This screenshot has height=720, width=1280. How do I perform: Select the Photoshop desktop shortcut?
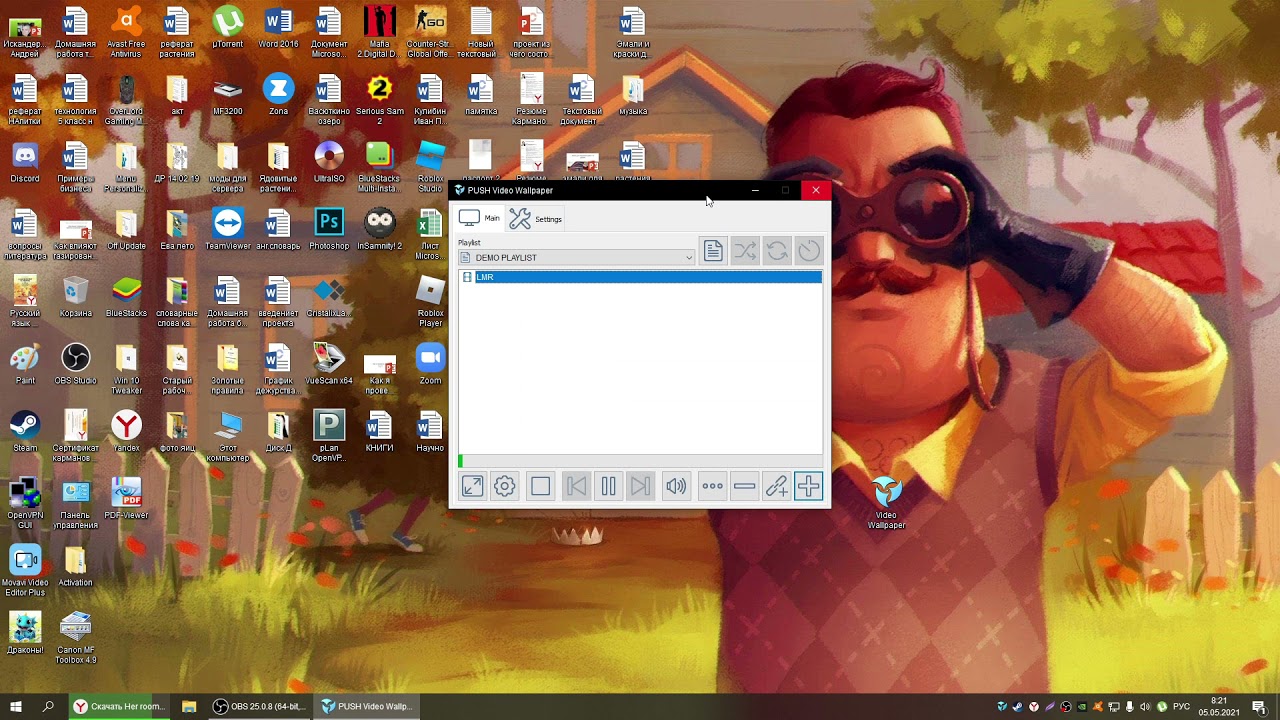tap(329, 230)
